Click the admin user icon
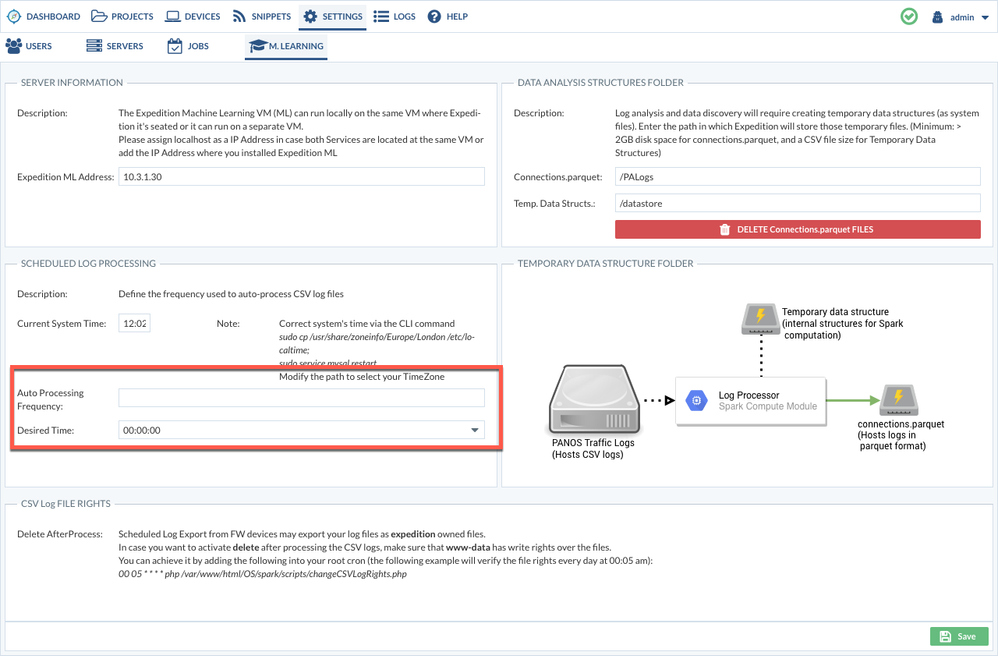Image resolution: width=998 pixels, height=656 pixels. pyautogui.click(x=937, y=17)
